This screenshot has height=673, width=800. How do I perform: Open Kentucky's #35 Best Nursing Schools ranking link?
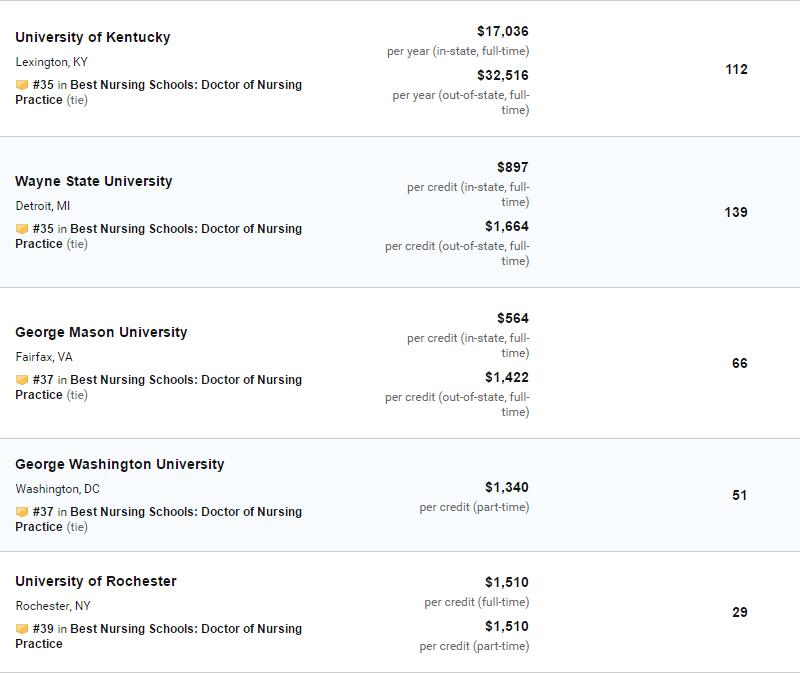pyautogui.click(x=159, y=92)
